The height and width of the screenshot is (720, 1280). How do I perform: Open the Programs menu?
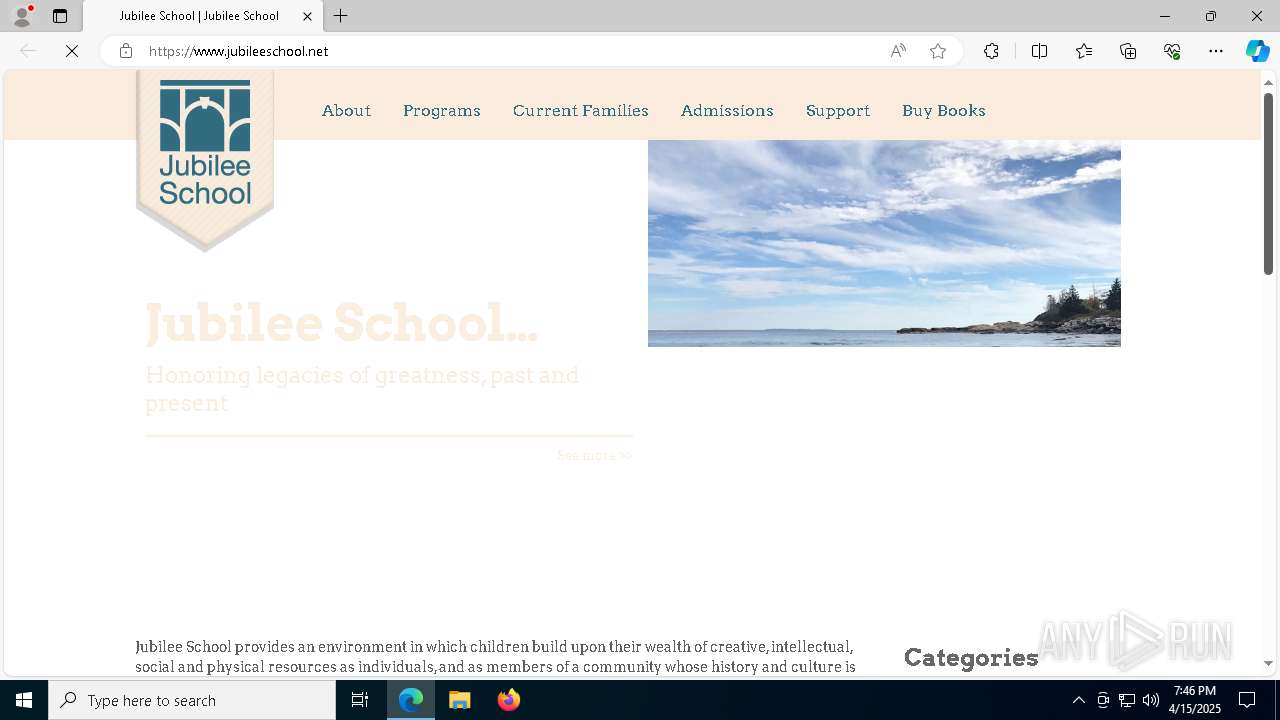click(x=442, y=111)
